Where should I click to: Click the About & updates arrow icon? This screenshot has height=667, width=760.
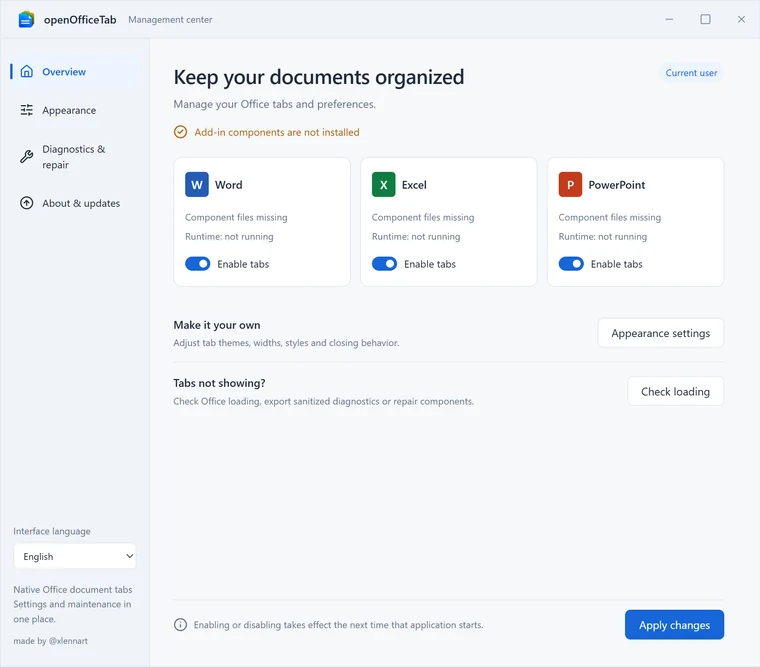click(x=27, y=203)
